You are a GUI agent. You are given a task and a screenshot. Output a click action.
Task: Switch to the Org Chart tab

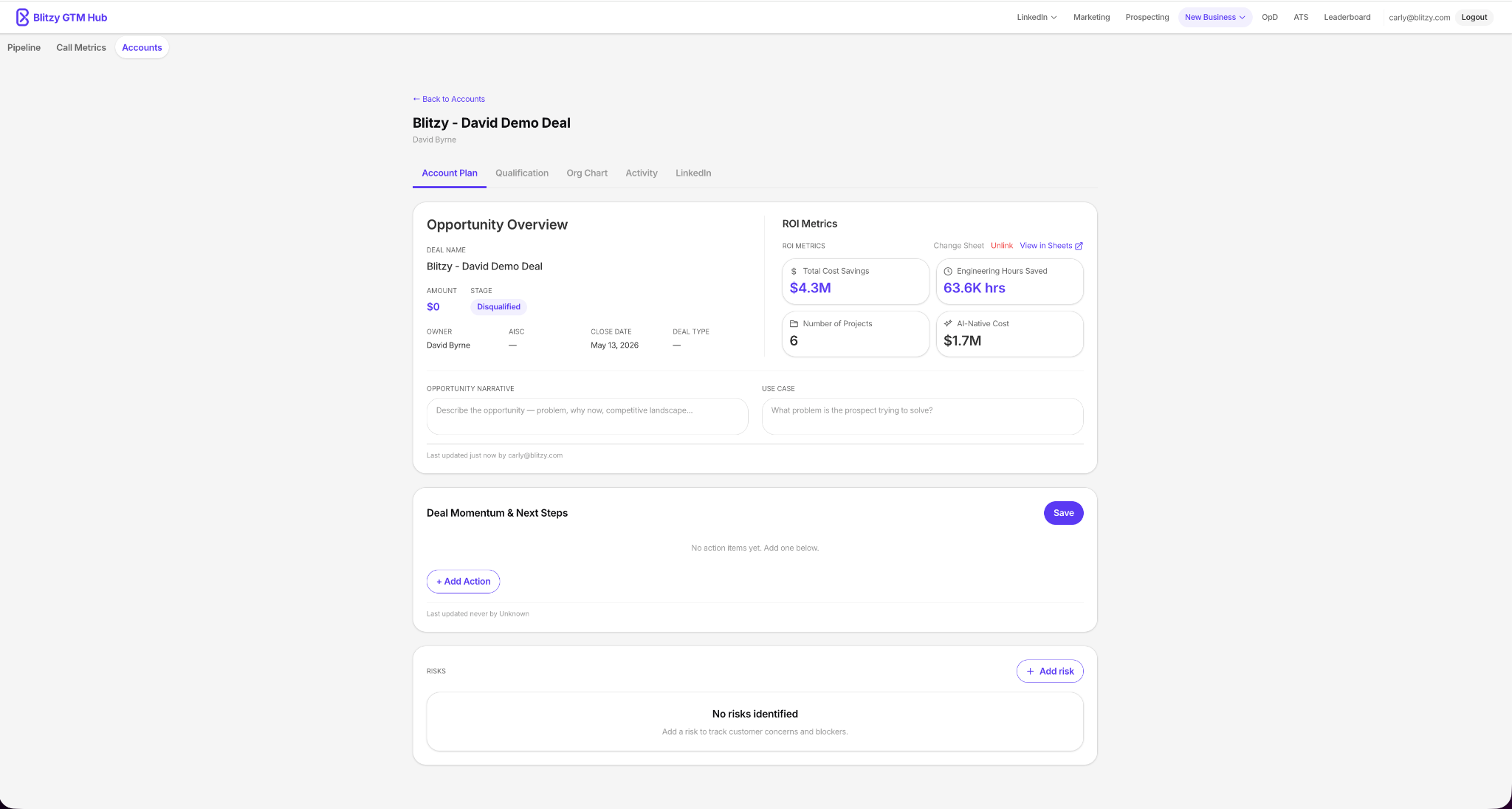pyautogui.click(x=587, y=173)
